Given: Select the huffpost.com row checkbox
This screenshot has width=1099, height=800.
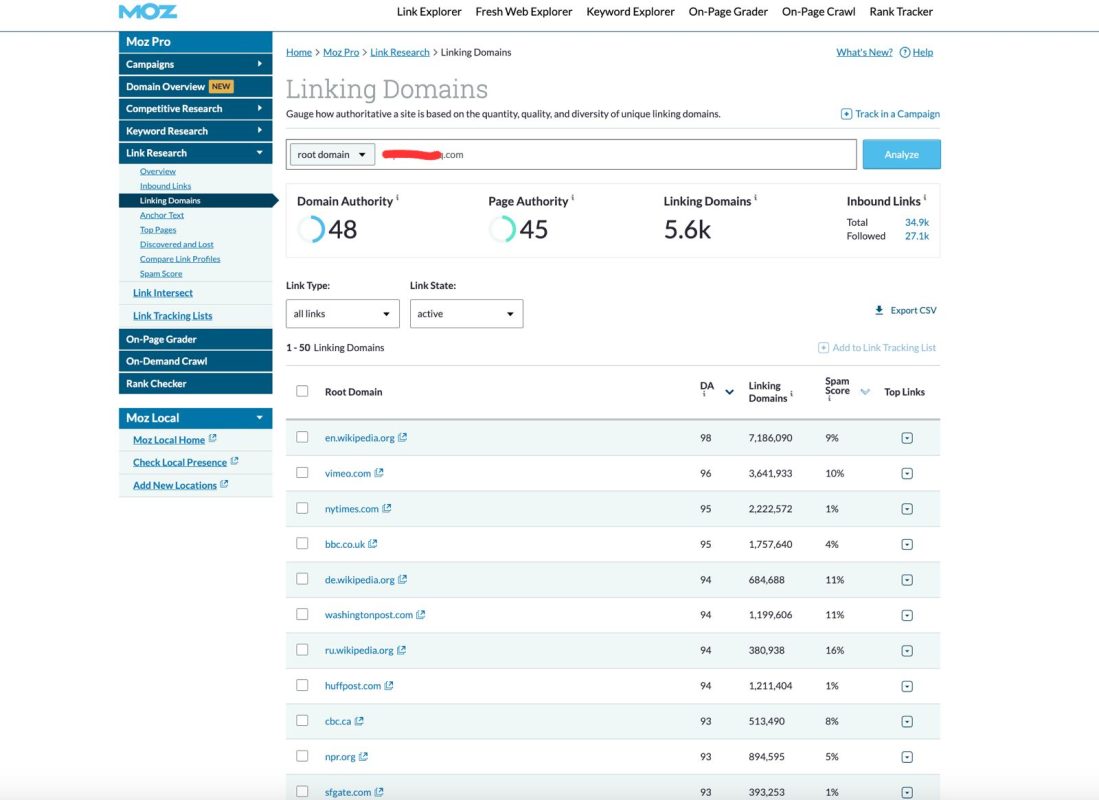Looking at the screenshot, I should click(302, 685).
